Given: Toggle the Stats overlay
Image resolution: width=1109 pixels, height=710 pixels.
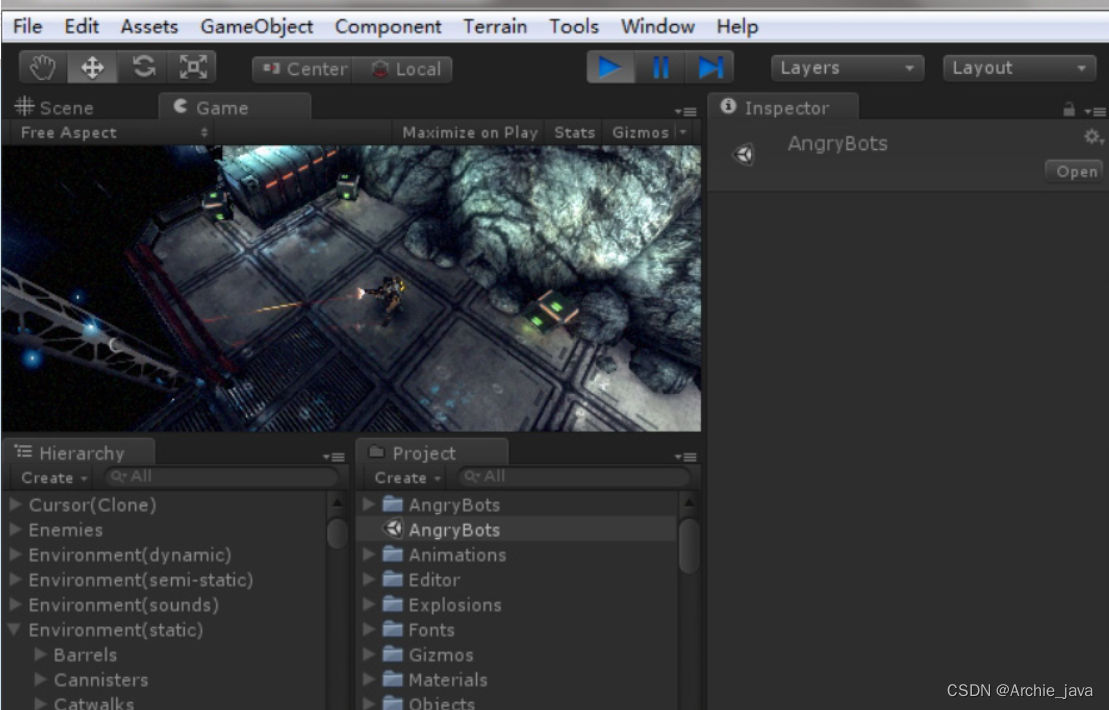Looking at the screenshot, I should (x=574, y=133).
